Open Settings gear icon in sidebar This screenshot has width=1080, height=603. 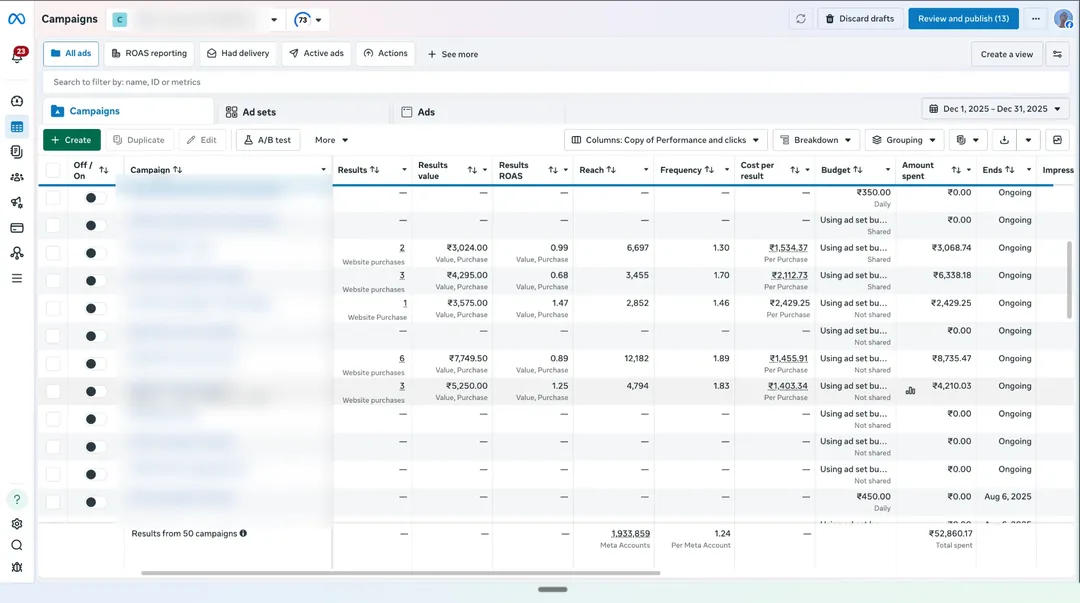17,524
